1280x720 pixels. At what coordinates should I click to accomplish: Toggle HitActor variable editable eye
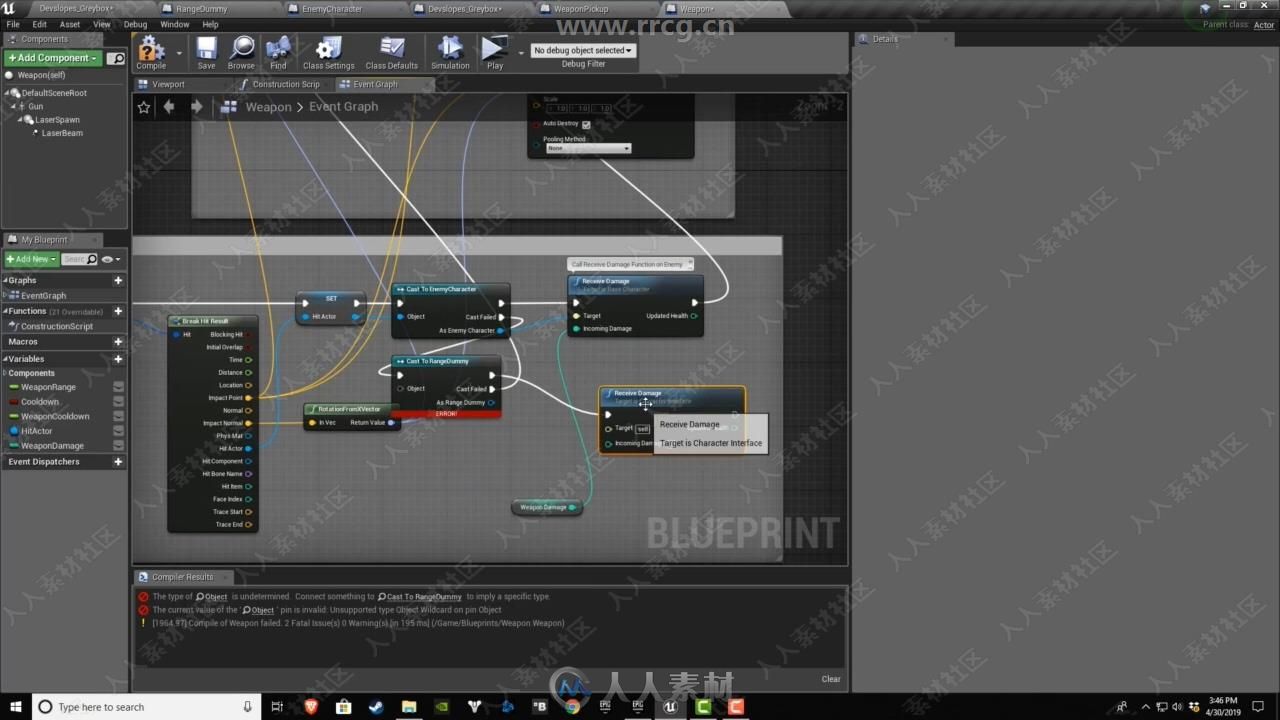(118, 431)
